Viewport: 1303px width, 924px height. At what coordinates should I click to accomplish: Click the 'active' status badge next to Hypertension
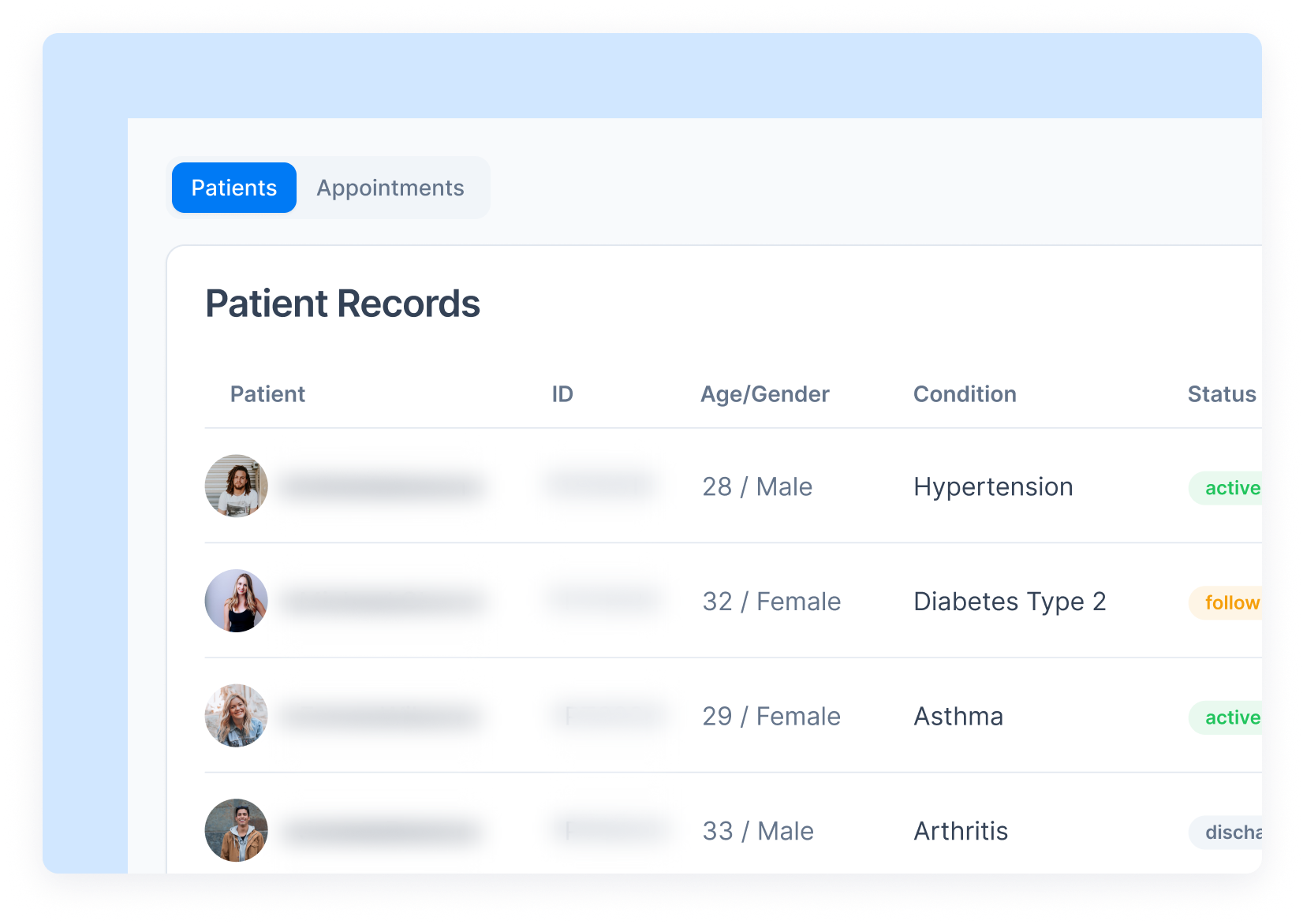click(x=1230, y=487)
